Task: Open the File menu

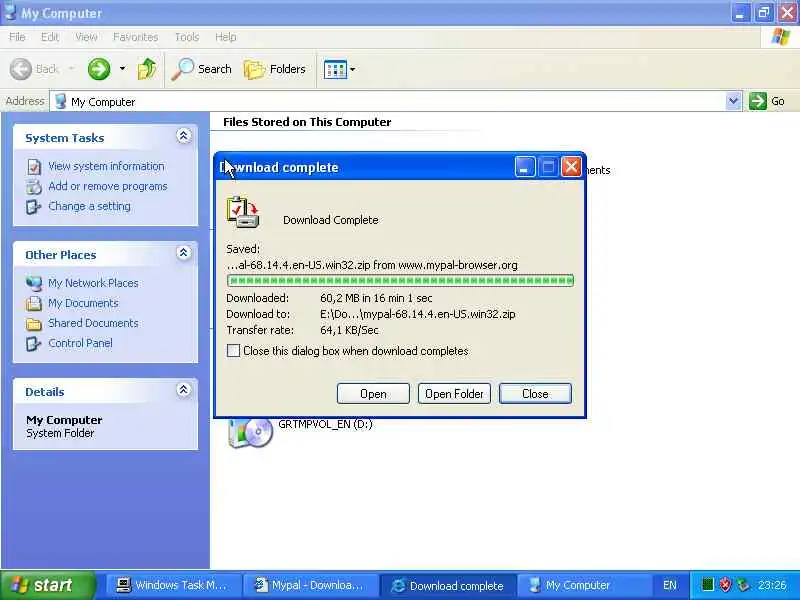Action: pos(17,37)
